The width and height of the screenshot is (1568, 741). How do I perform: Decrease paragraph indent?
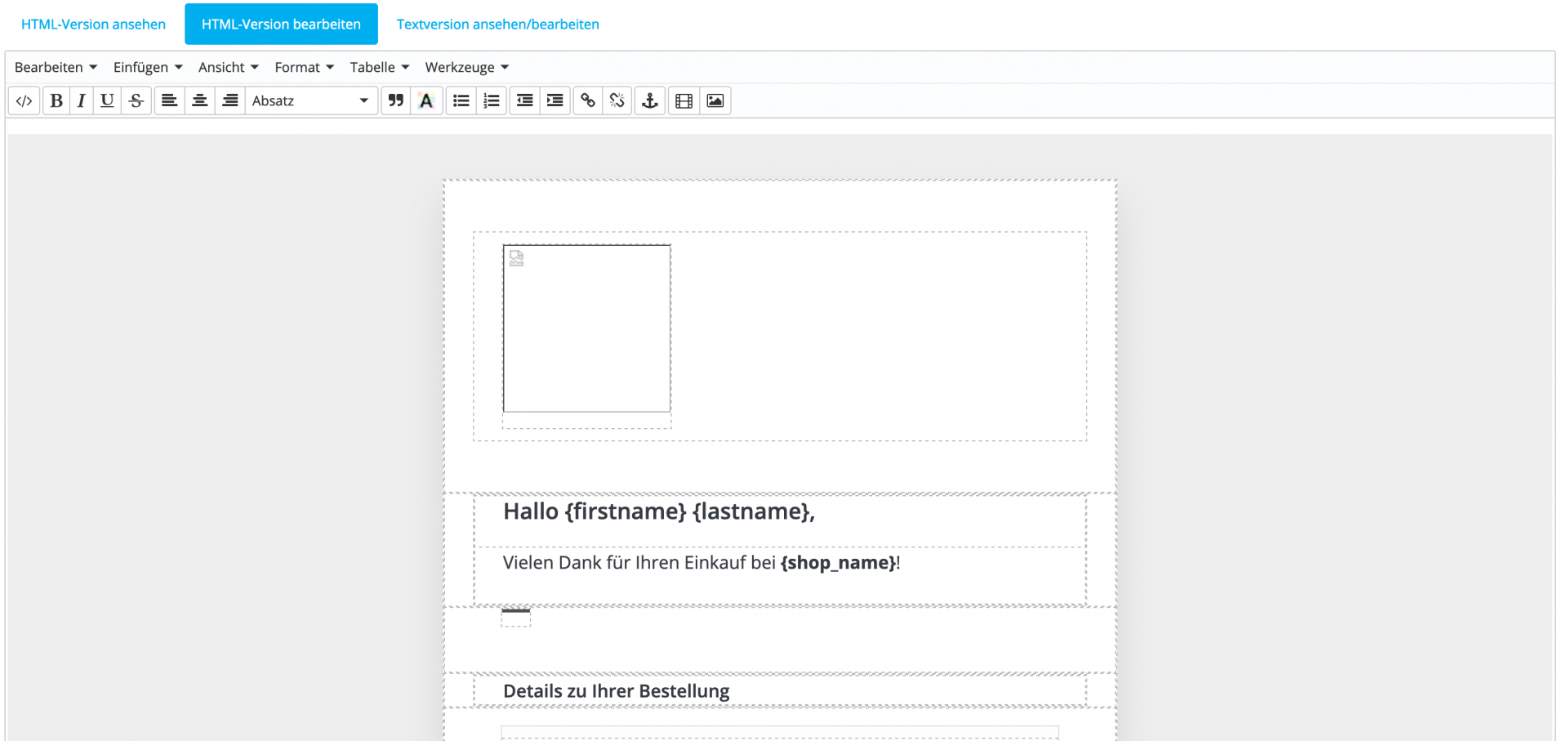525,100
